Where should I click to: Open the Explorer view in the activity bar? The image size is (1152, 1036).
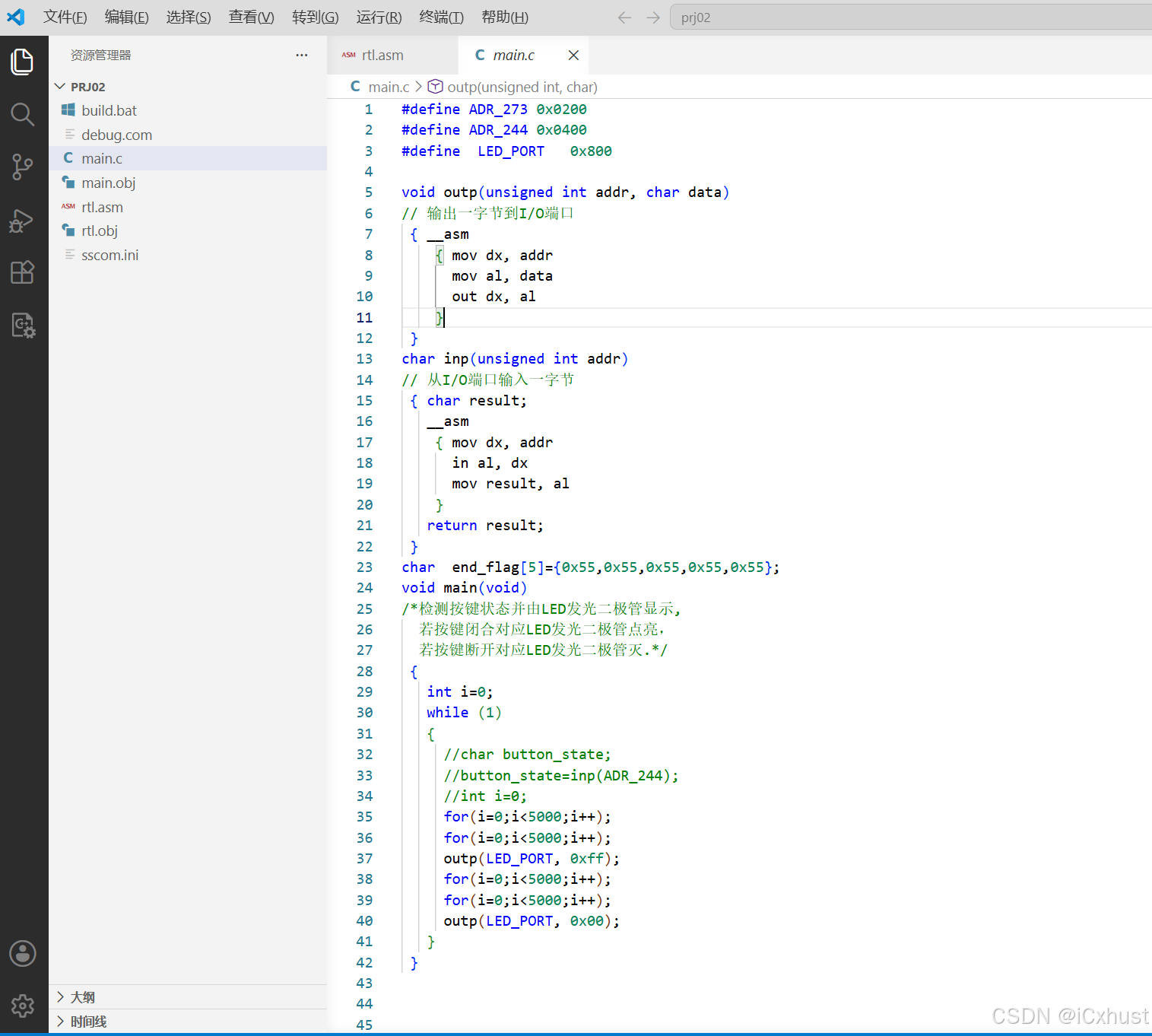click(x=23, y=62)
